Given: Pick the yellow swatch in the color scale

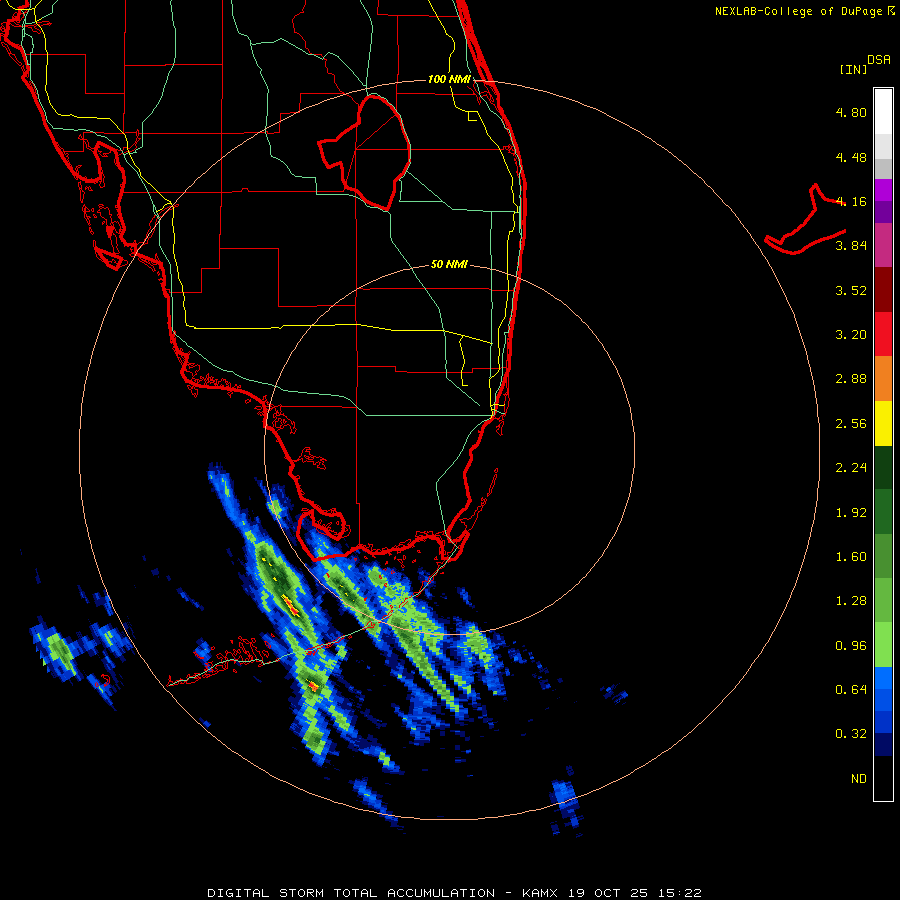Looking at the screenshot, I should 883,424.
